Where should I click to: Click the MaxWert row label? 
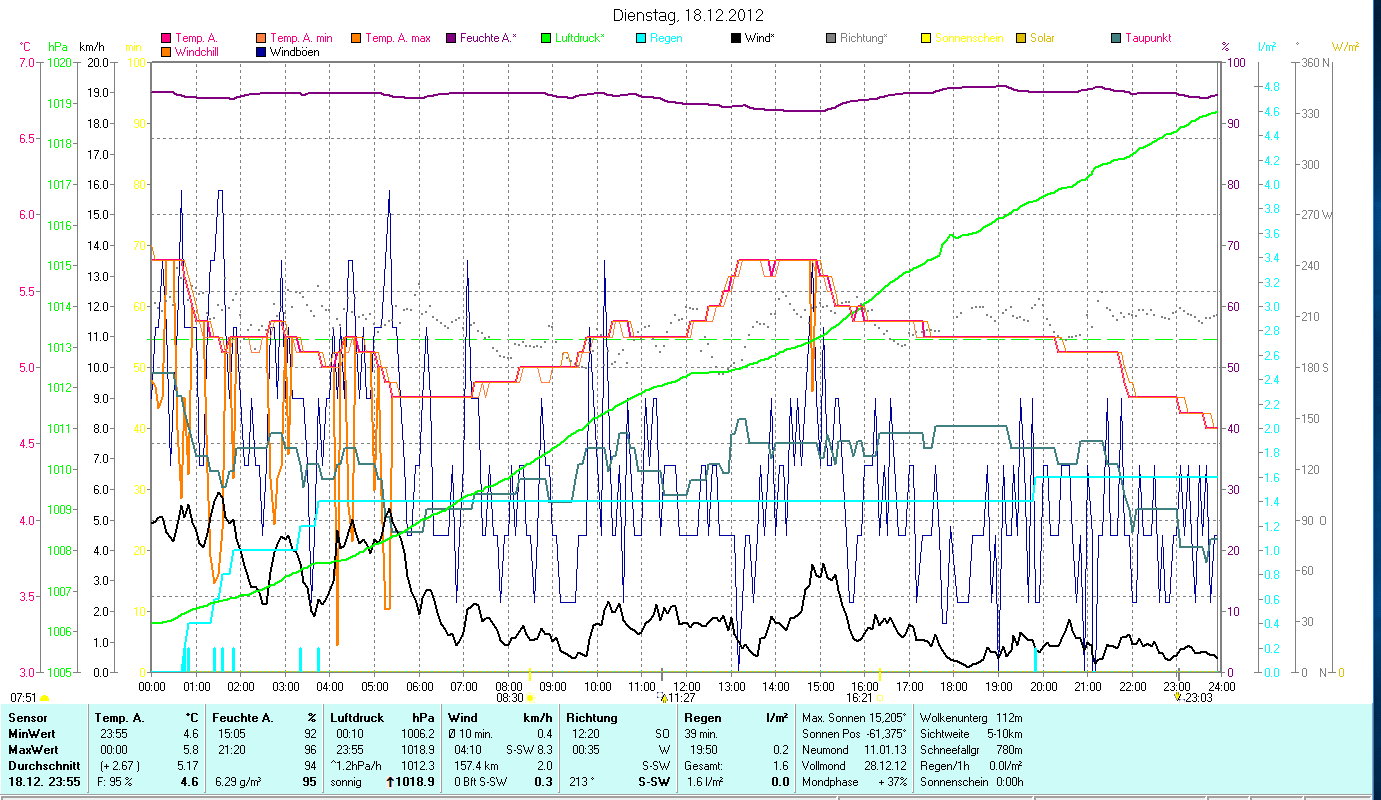[x=33, y=750]
